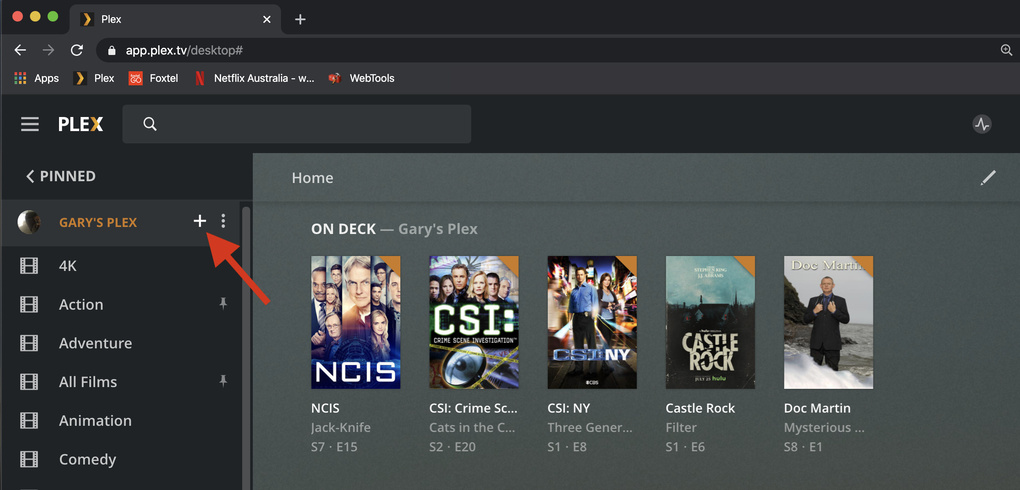Select the GARY'S PLEX server heading

click(x=98, y=223)
